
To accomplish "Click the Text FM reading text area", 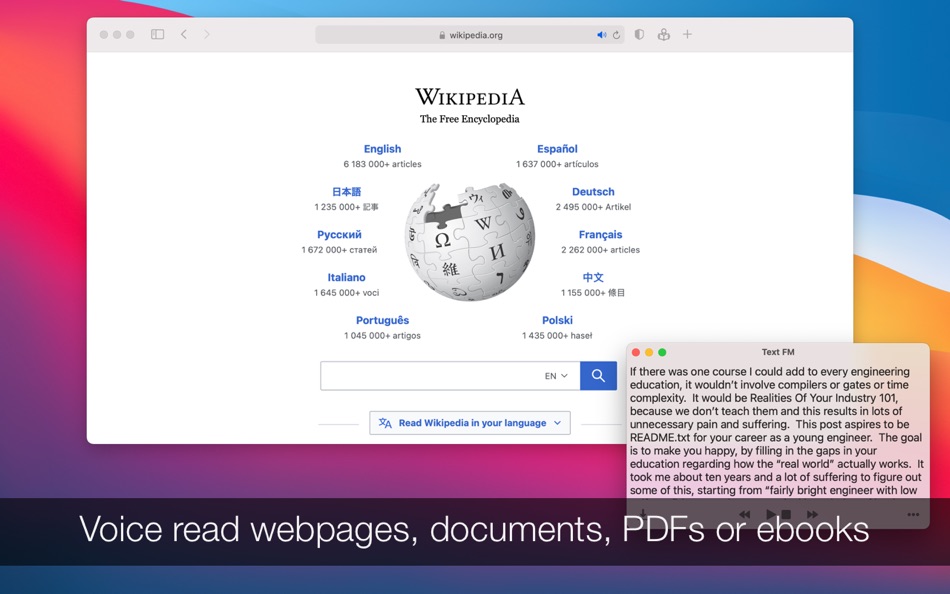I will (x=777, y=430).
